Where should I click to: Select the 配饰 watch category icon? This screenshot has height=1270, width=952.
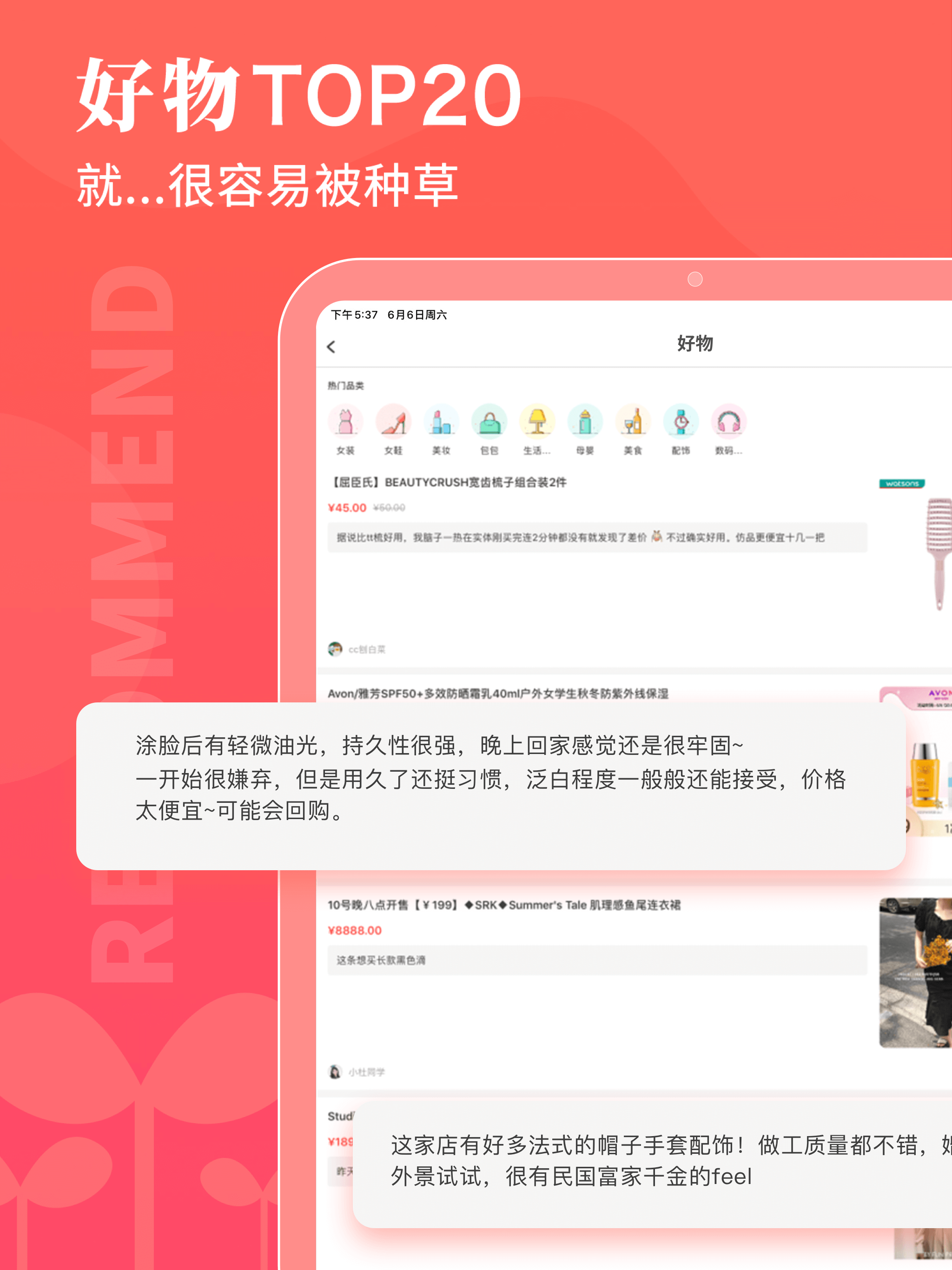pos(681,422)
